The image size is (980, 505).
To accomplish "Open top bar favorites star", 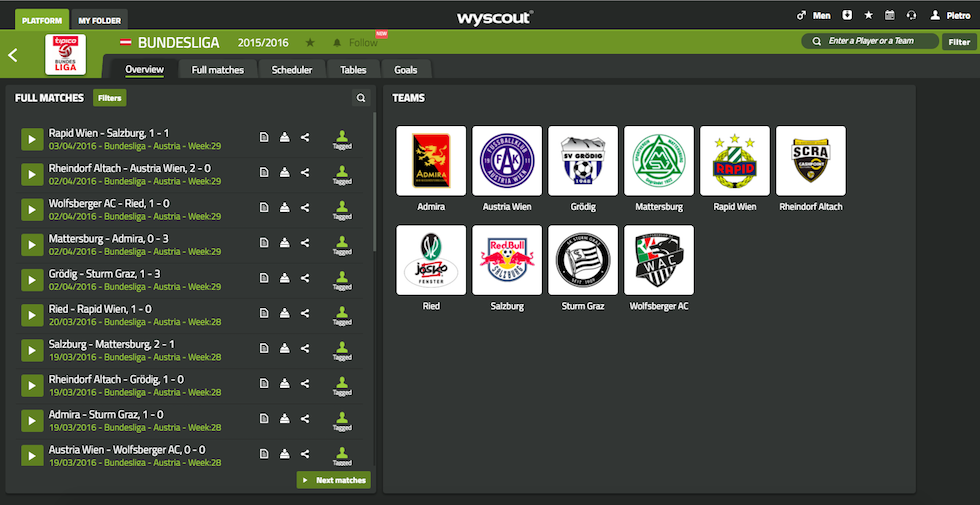I will tap(868, 15).
